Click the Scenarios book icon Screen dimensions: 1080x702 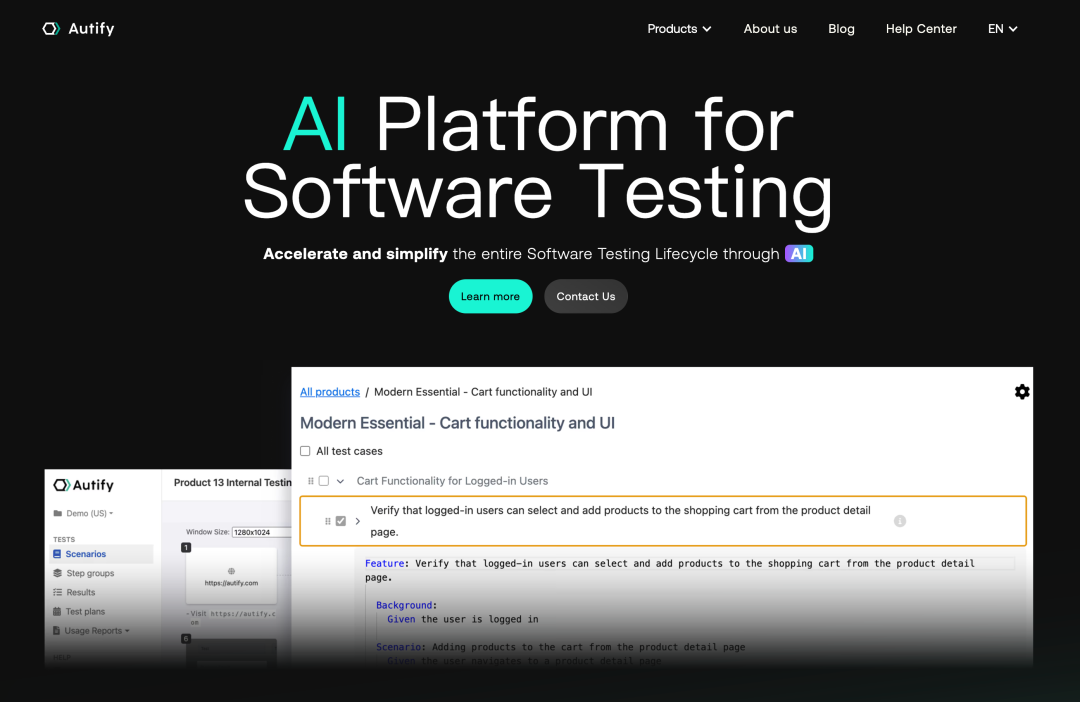(57, 554)
